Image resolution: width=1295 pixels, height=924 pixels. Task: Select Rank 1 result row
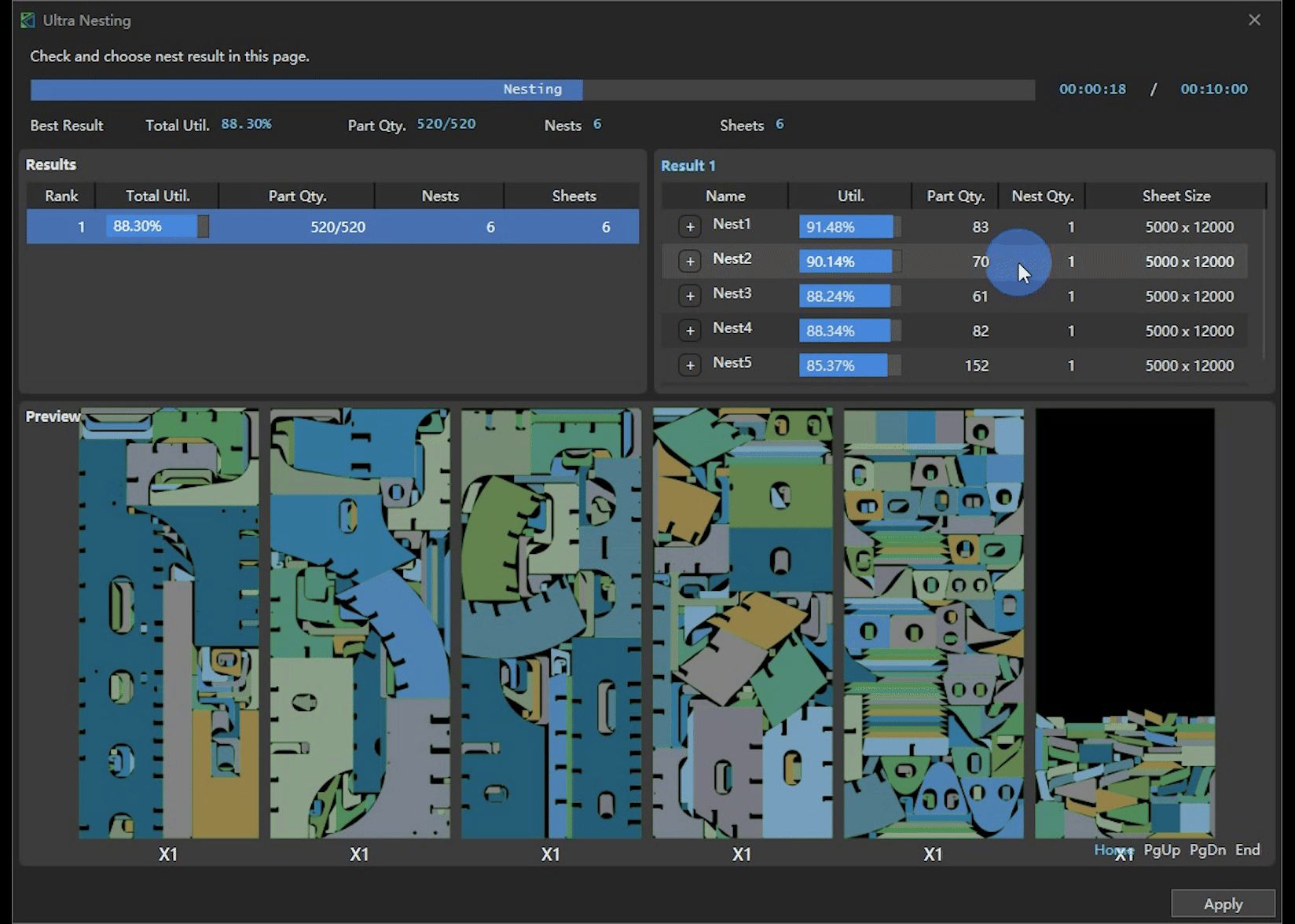tap(332, 227)
